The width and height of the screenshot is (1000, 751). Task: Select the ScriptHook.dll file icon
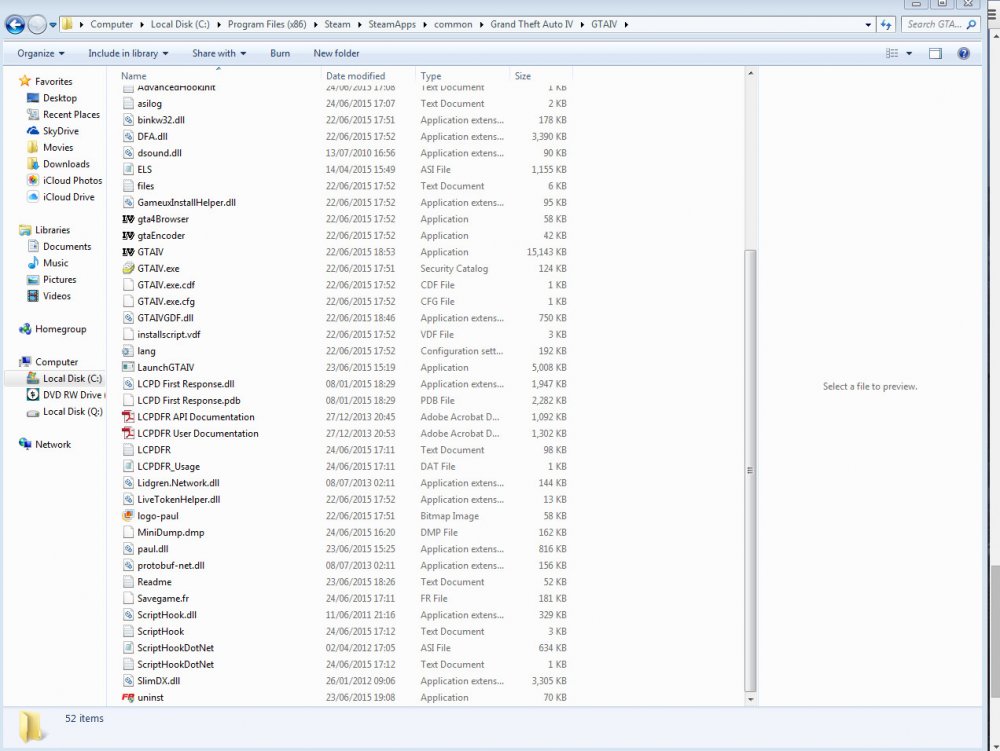pos(128,615)
